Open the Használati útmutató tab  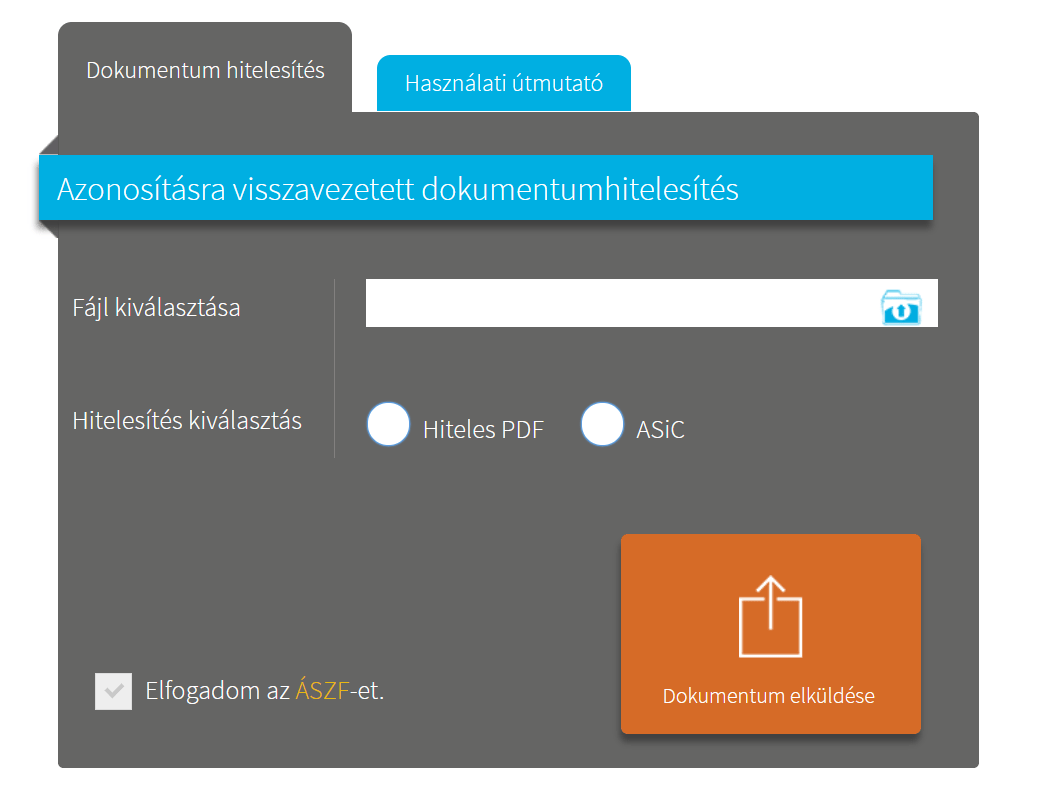(503, 83)
